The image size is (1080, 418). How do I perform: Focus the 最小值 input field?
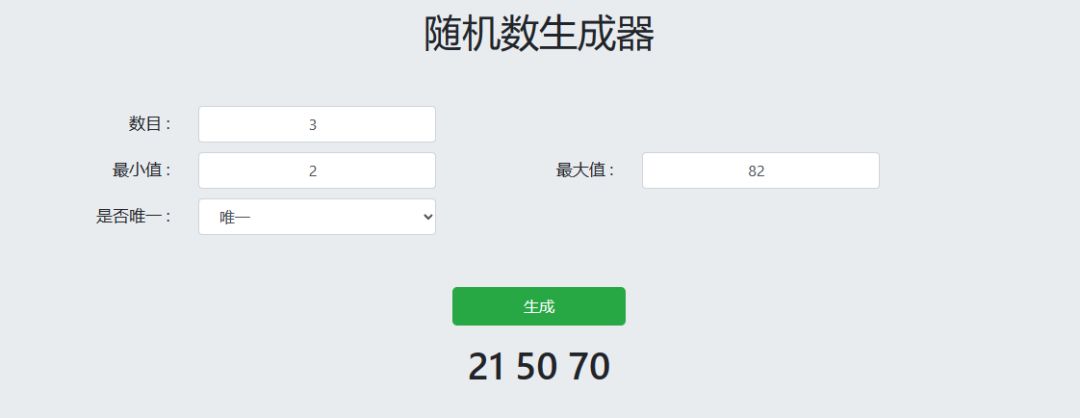[x=317, y=171]
